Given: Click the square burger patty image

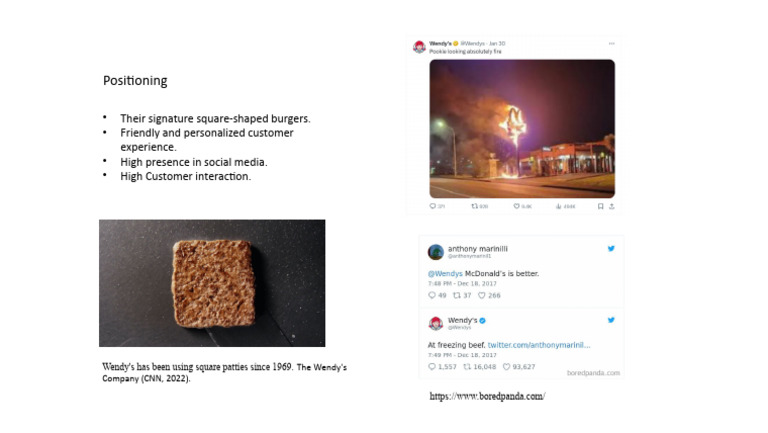Looking at the screenshot, I should 211,283.
